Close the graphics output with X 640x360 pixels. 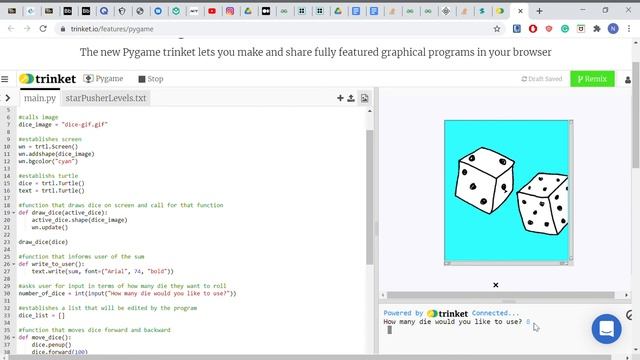pyautogui.click(x=496, y=285)
